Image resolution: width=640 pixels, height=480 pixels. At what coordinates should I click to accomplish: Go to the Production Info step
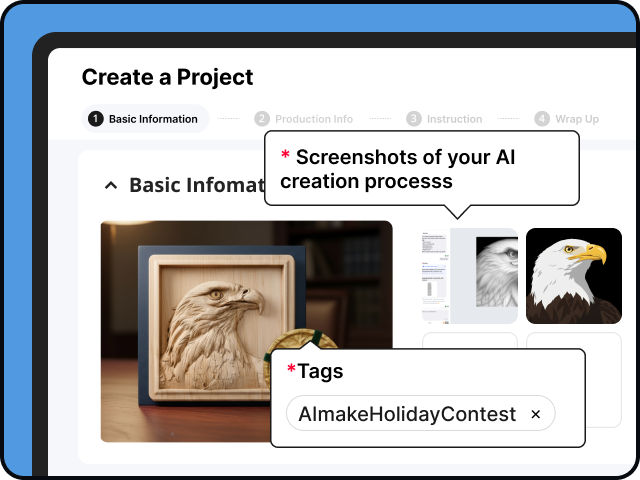pyautogui.click(x=313, y=119)
